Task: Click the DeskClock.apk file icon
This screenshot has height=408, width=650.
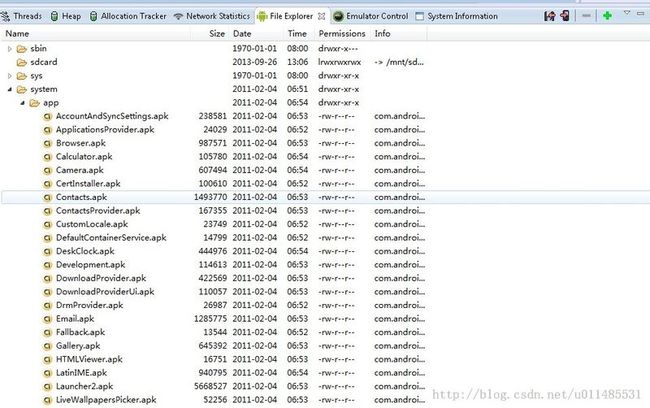Action: point(48,251)
